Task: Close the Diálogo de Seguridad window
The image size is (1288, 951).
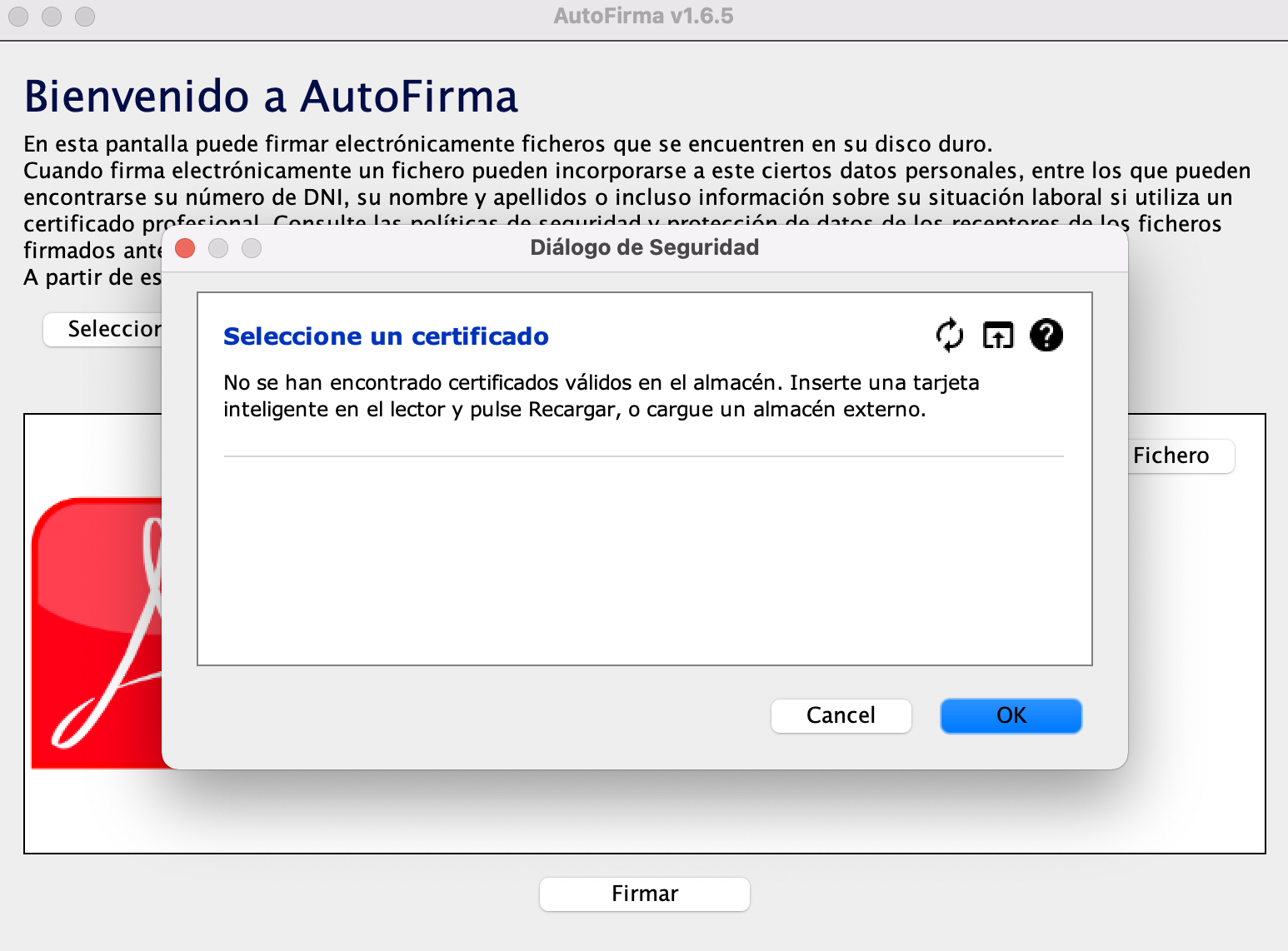Action: (x=185, y=248)
